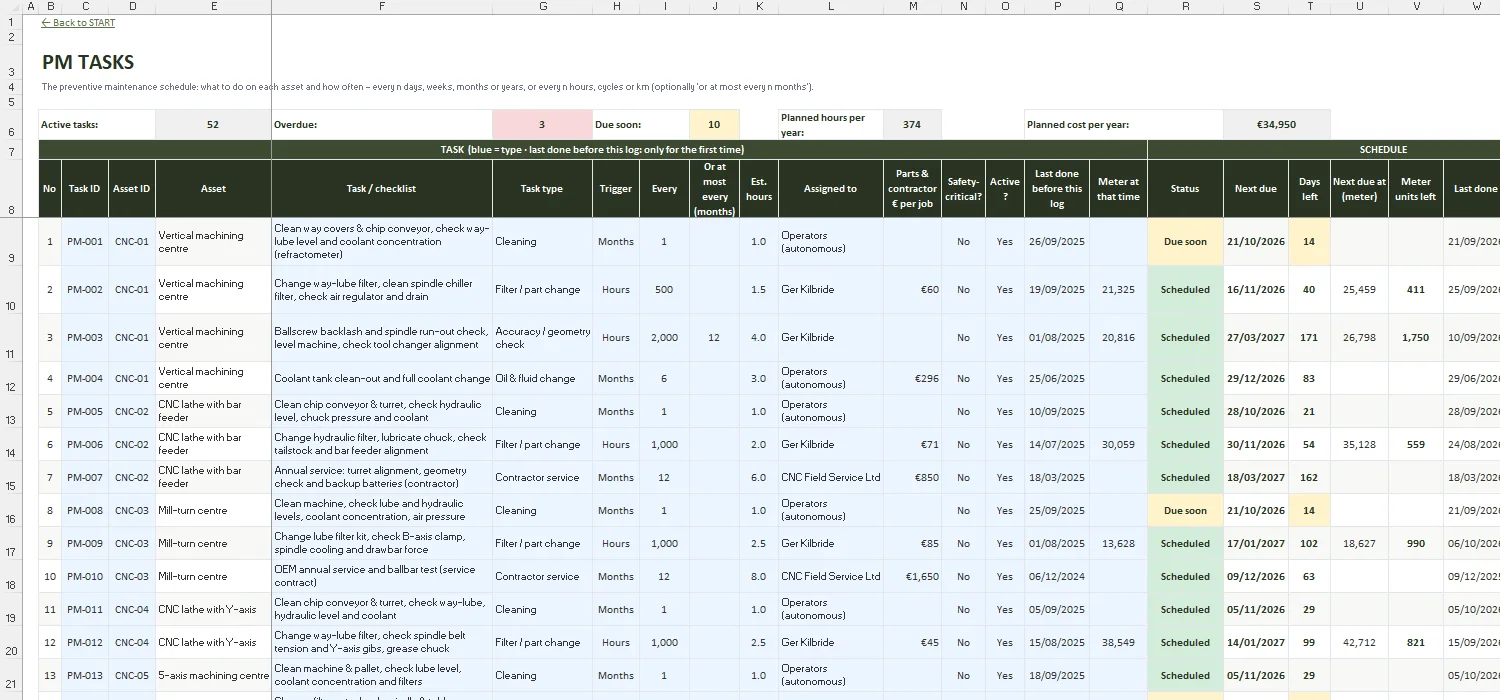The height and width of the screenshot is (700, 1500).
Task: Click the Task / checklist header
Action: point(381,188)
